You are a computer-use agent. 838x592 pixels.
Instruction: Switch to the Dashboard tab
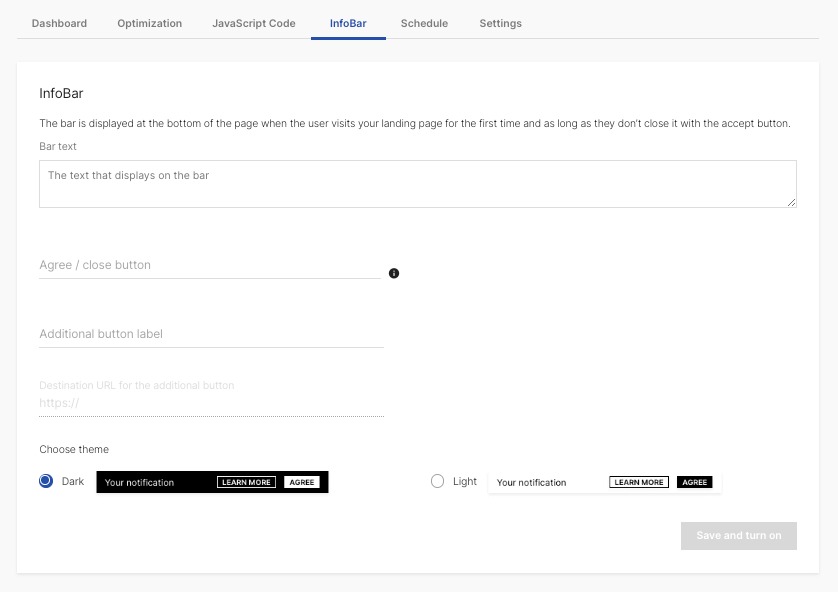point(58,22)
